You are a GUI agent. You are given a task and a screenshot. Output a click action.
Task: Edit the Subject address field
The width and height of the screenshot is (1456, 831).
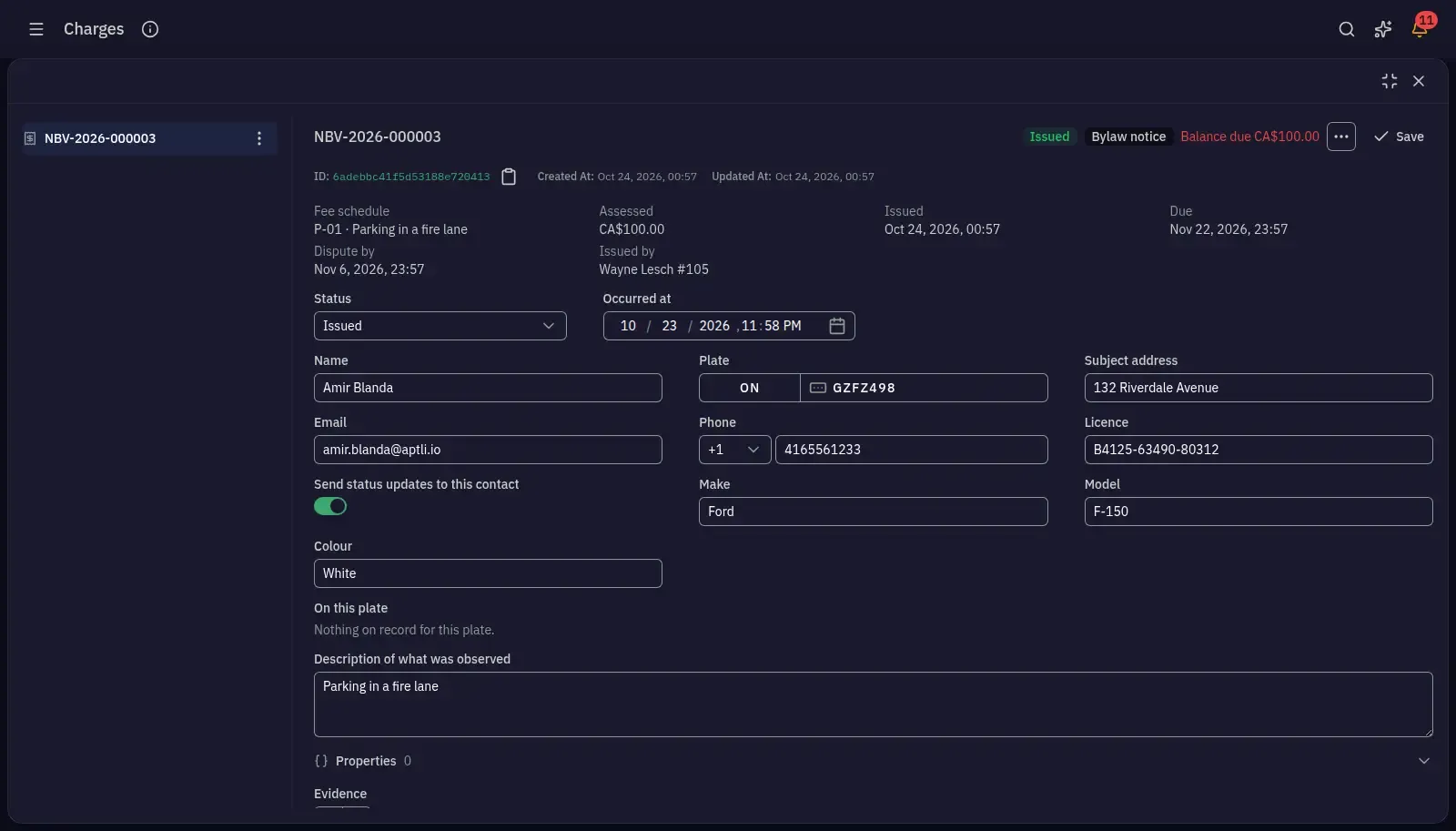(x=1259, y=388)
